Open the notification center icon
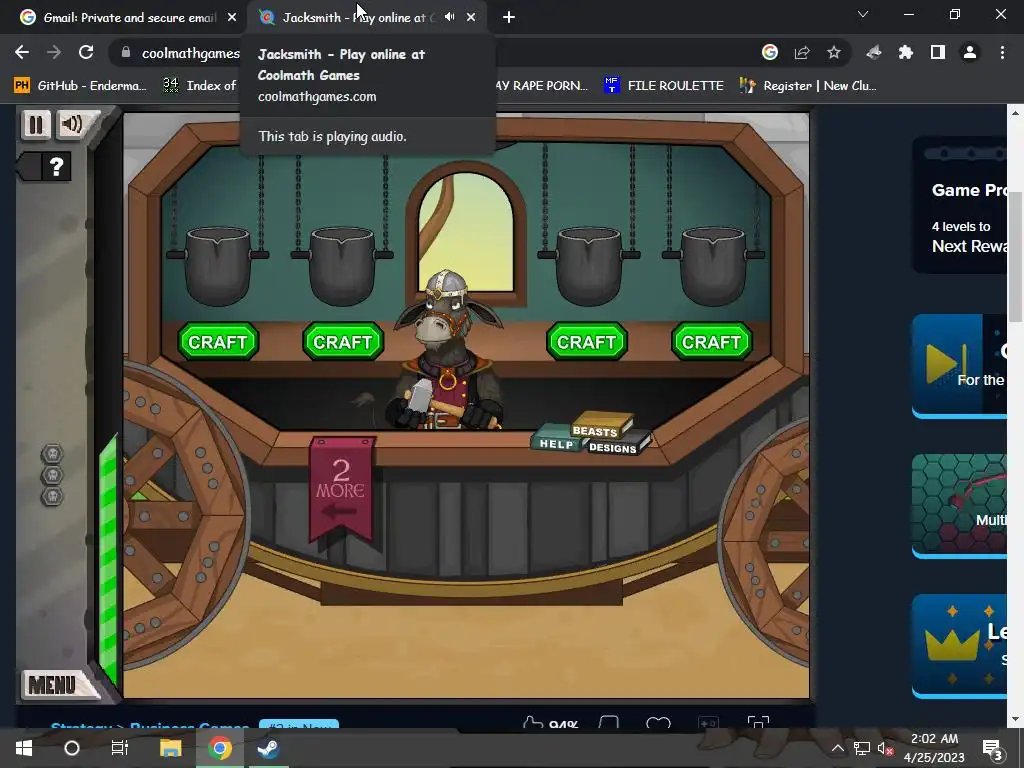The image size is (1024, 768). 992,748
